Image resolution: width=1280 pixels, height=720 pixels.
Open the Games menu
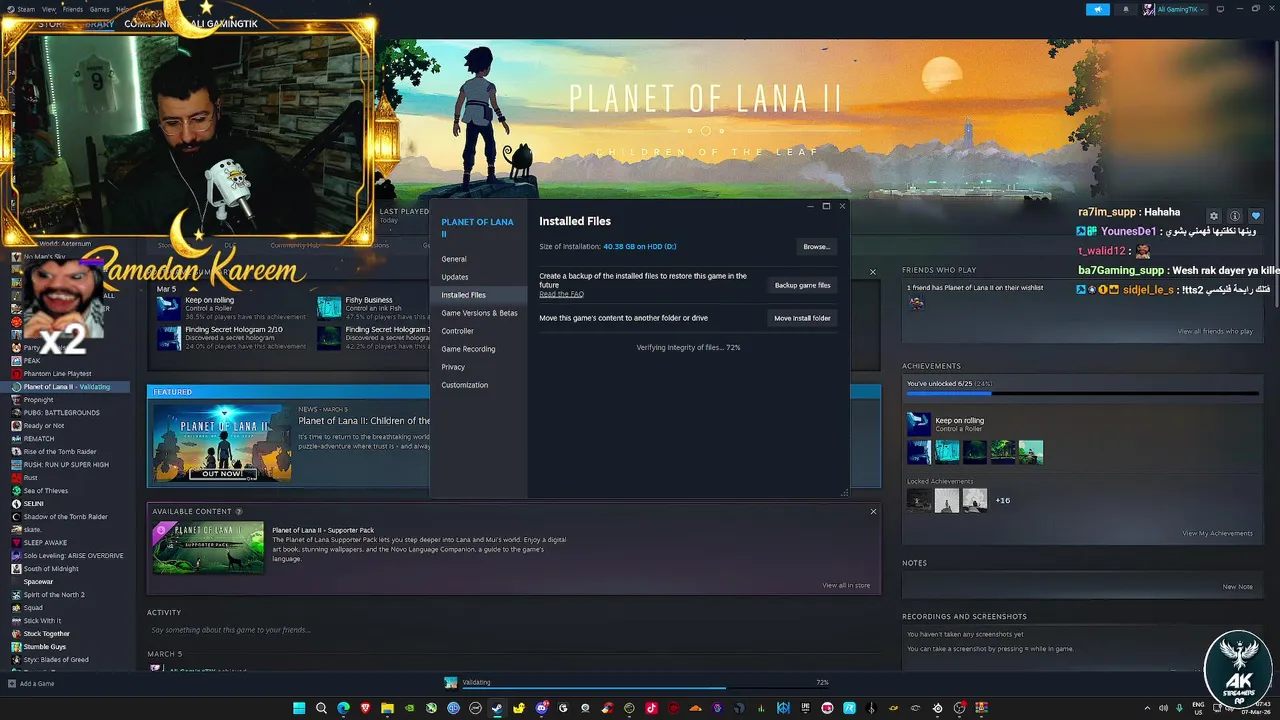pos(99,9)
